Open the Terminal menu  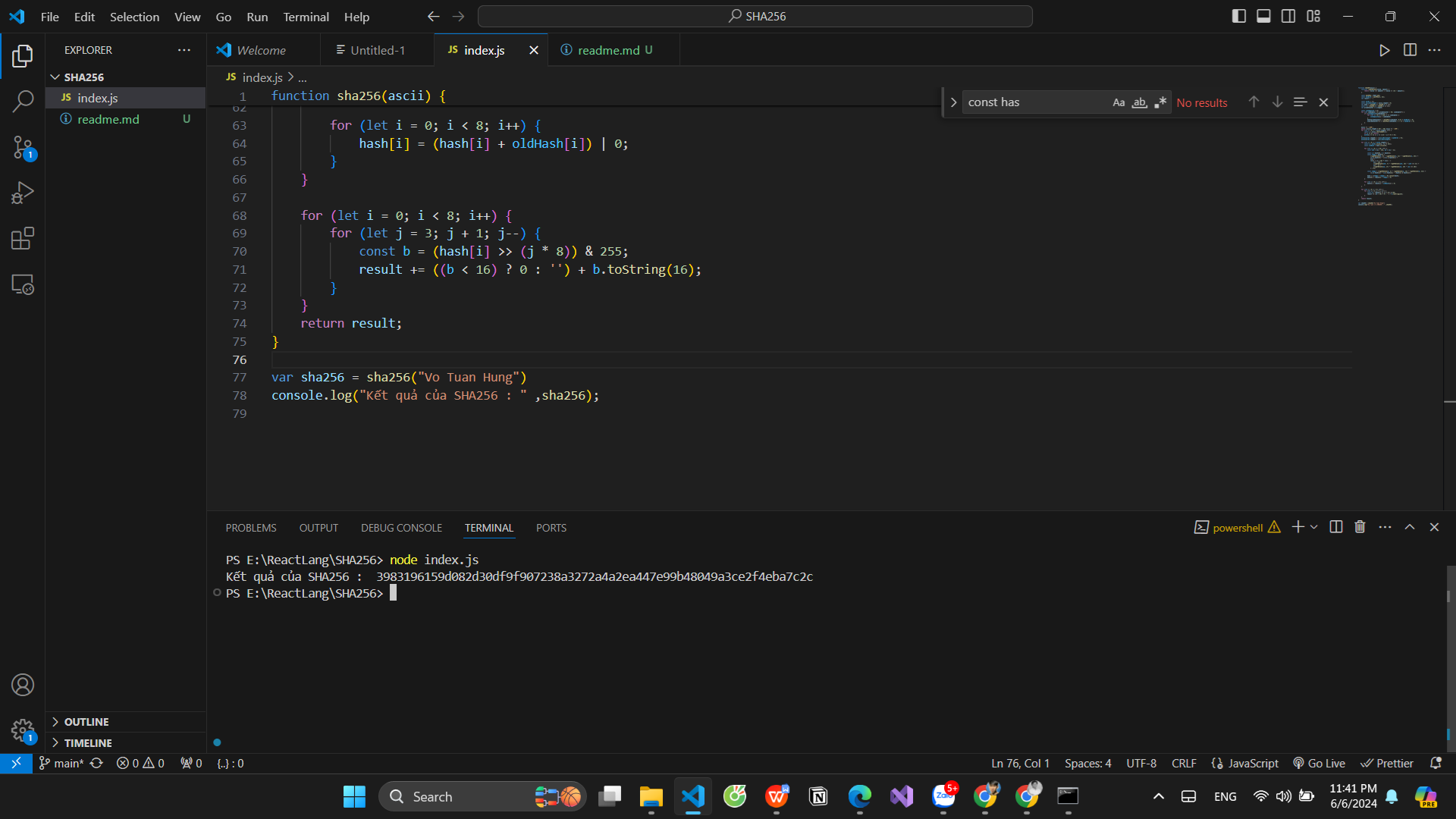coord(306,17)
